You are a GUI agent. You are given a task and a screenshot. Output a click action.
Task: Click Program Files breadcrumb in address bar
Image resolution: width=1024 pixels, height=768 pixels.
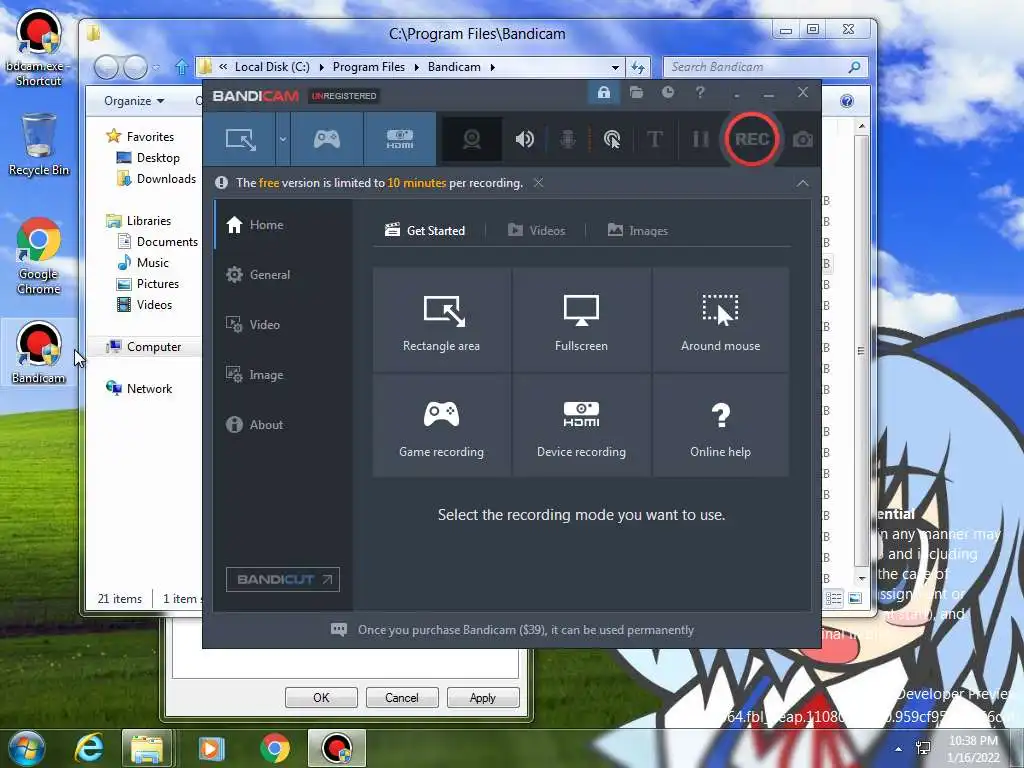pos(368,67)
